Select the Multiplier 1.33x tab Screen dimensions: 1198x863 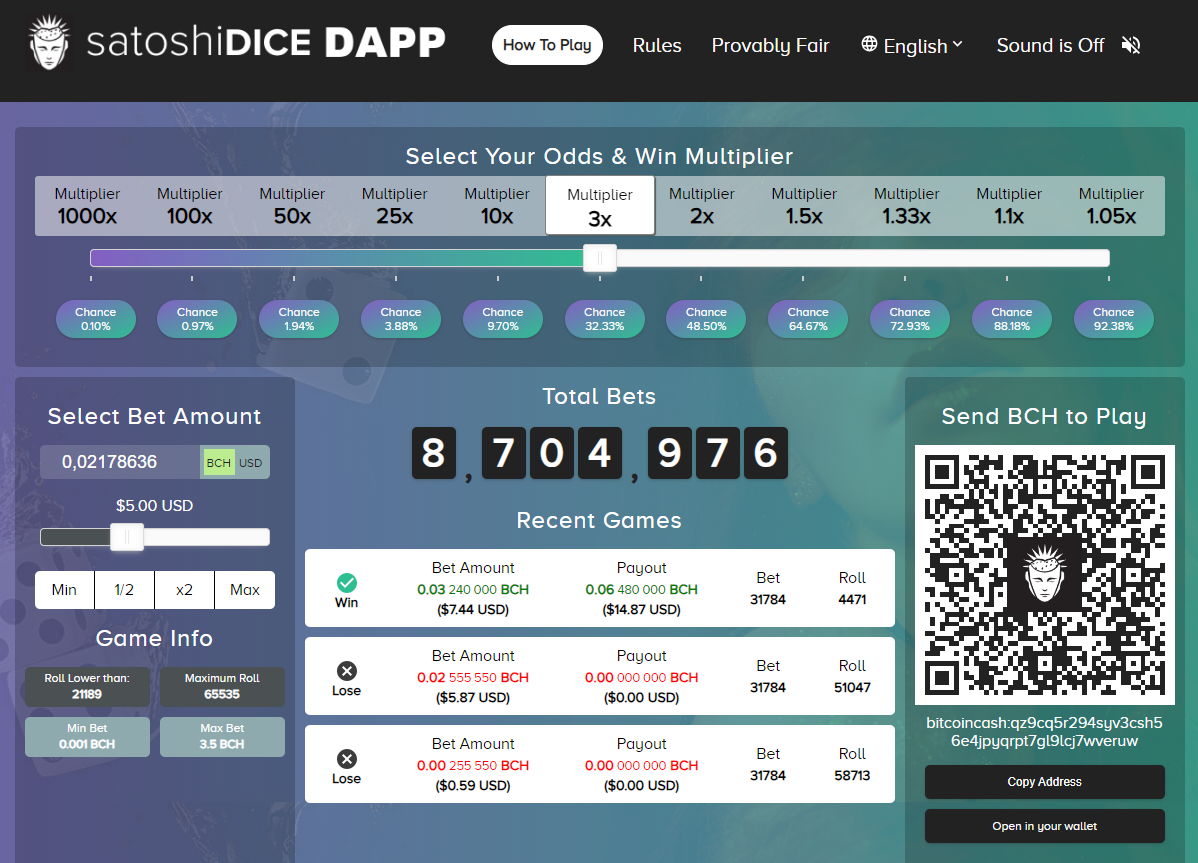coord(906,206)
